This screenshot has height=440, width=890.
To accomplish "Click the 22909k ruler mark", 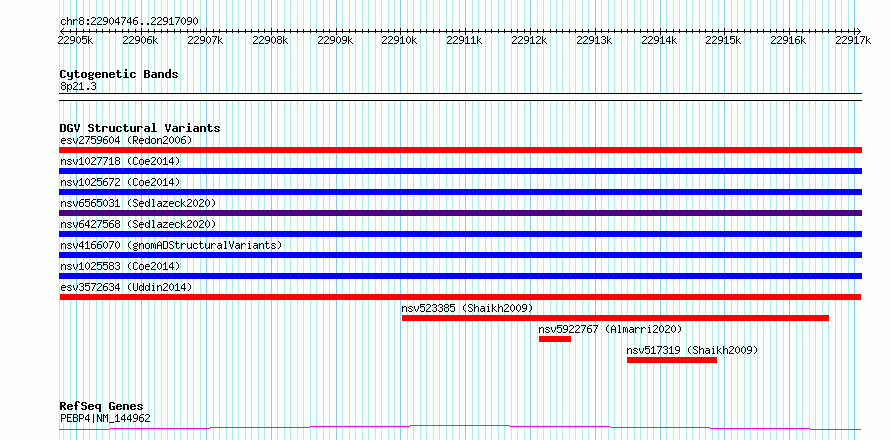I will 335,40.
